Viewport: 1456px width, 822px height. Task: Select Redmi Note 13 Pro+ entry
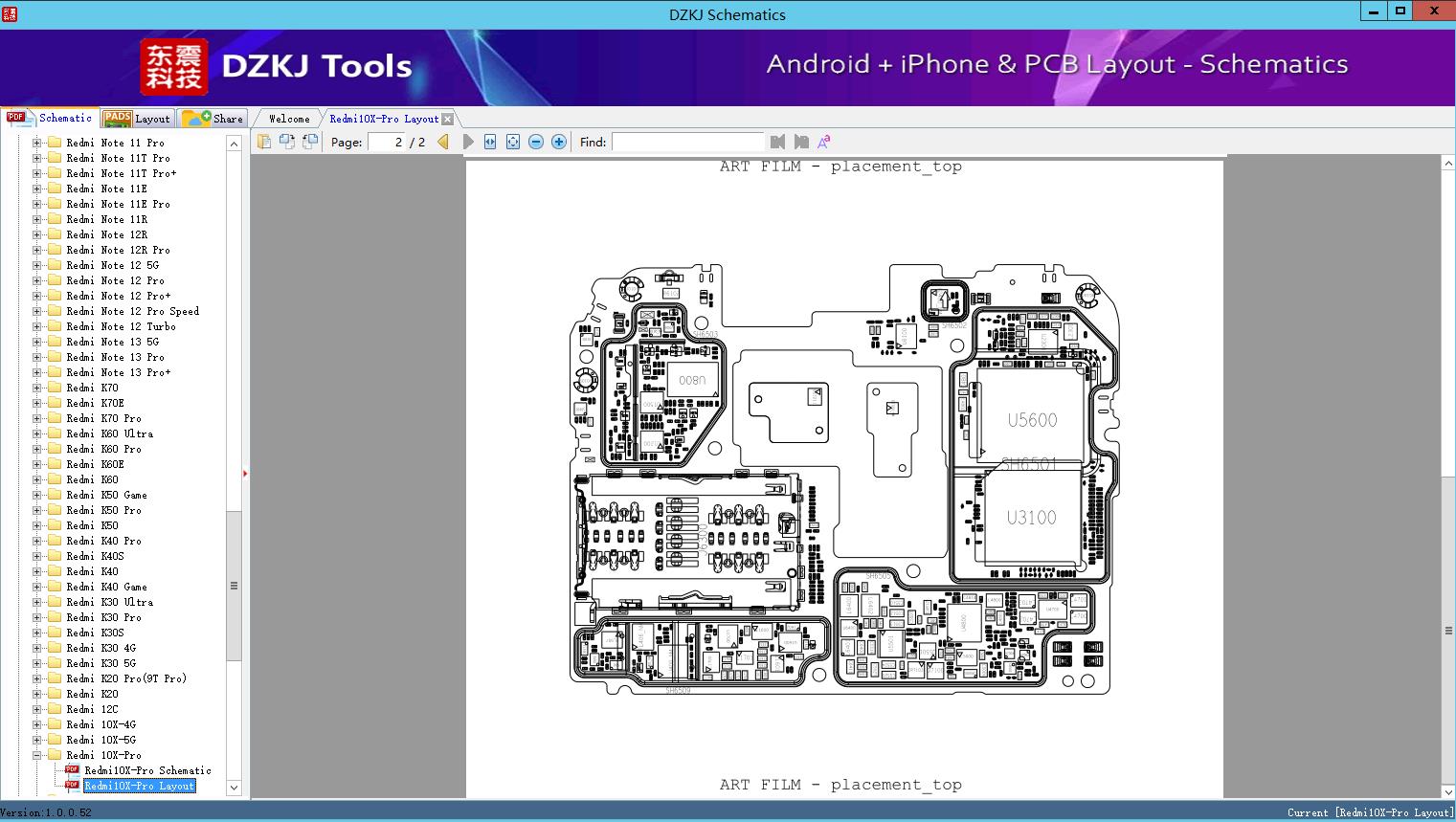[119, 372]
